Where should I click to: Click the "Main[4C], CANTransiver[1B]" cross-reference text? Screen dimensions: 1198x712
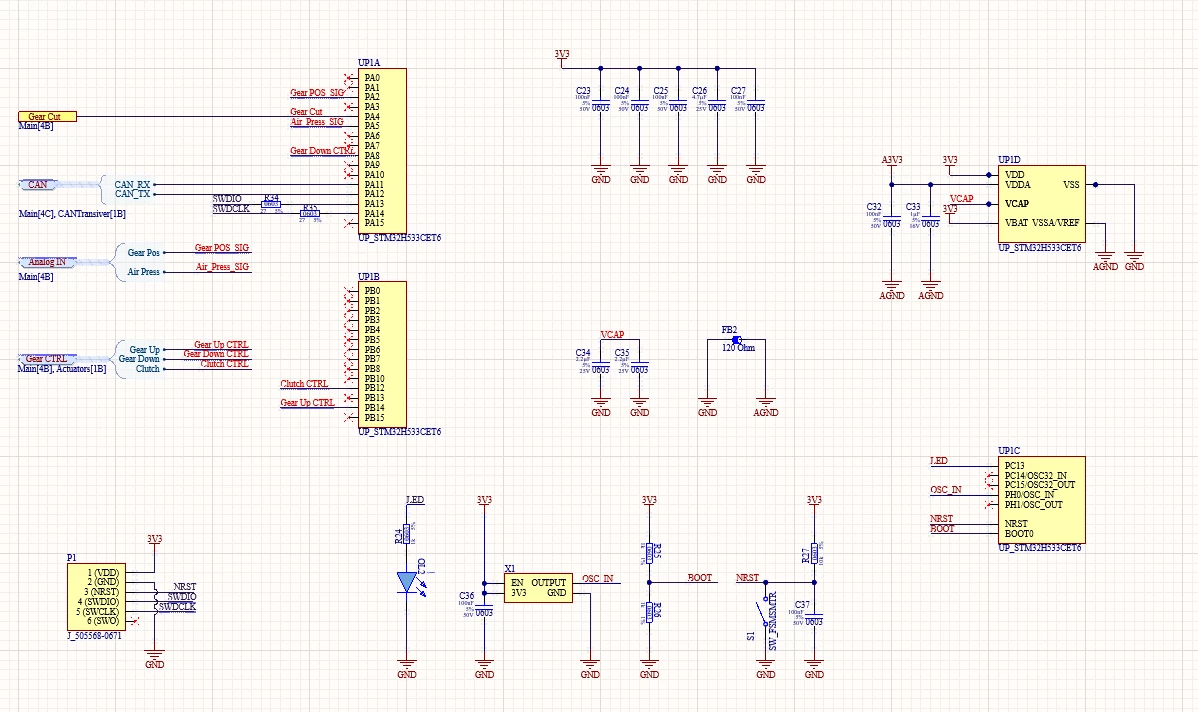pos(72,214)
